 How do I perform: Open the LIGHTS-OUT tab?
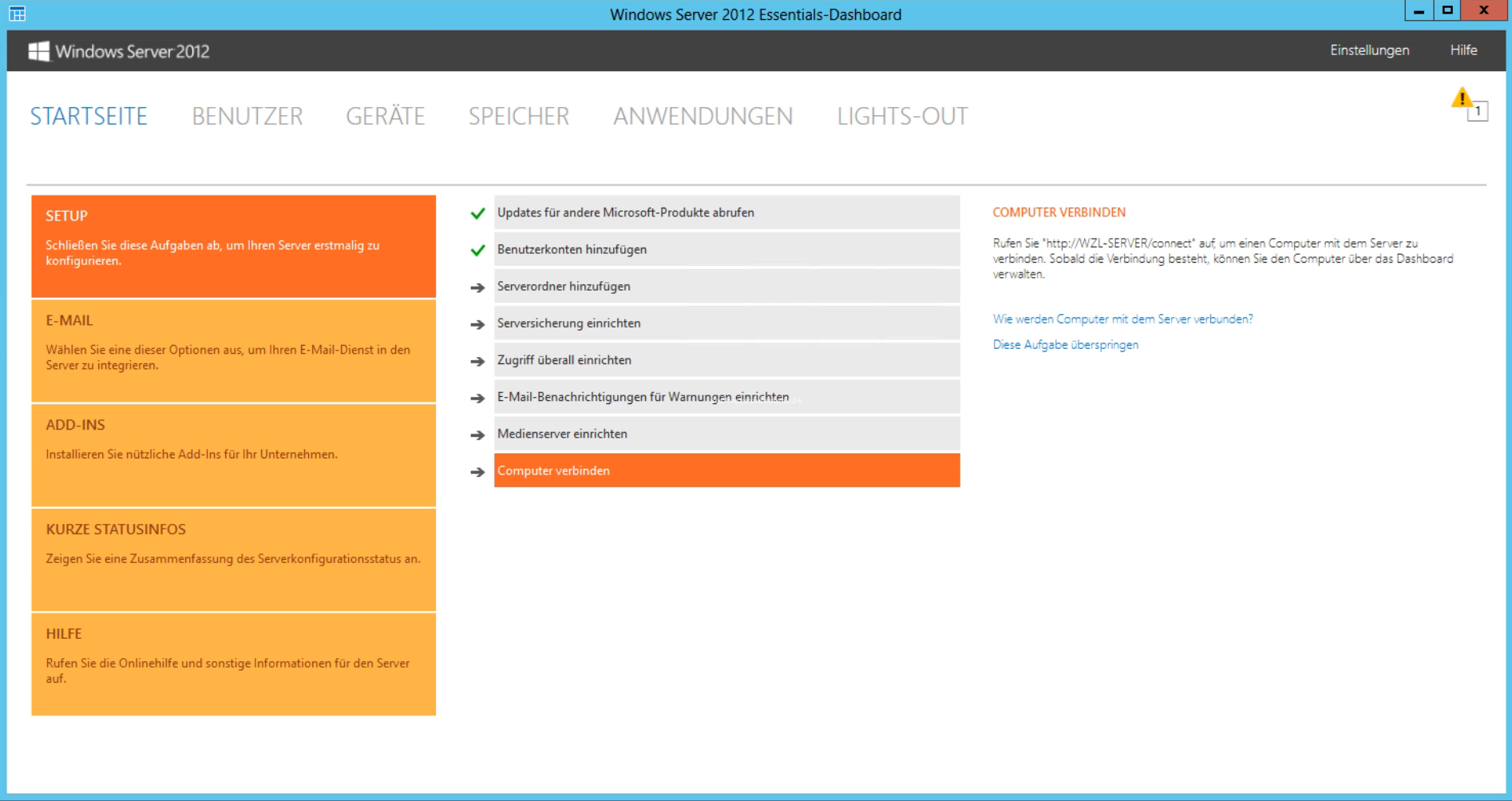coord(902,117)
